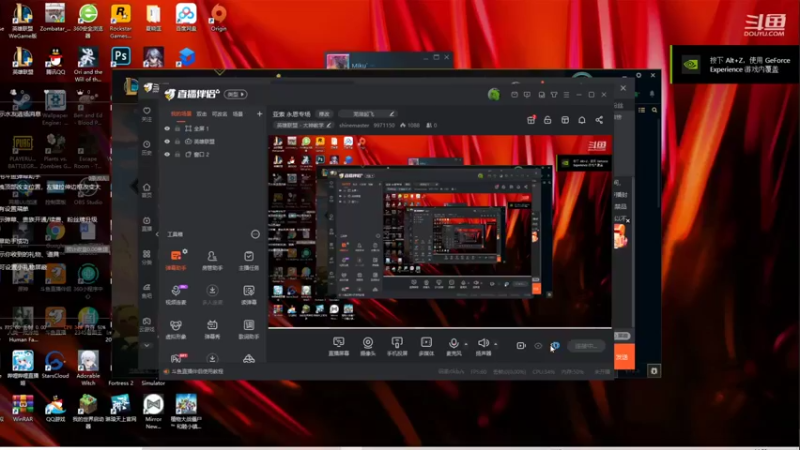Expand the speaker options arrow
This screenshot has width=800, height=450.
pyautogui.click(x=495, y=344)
